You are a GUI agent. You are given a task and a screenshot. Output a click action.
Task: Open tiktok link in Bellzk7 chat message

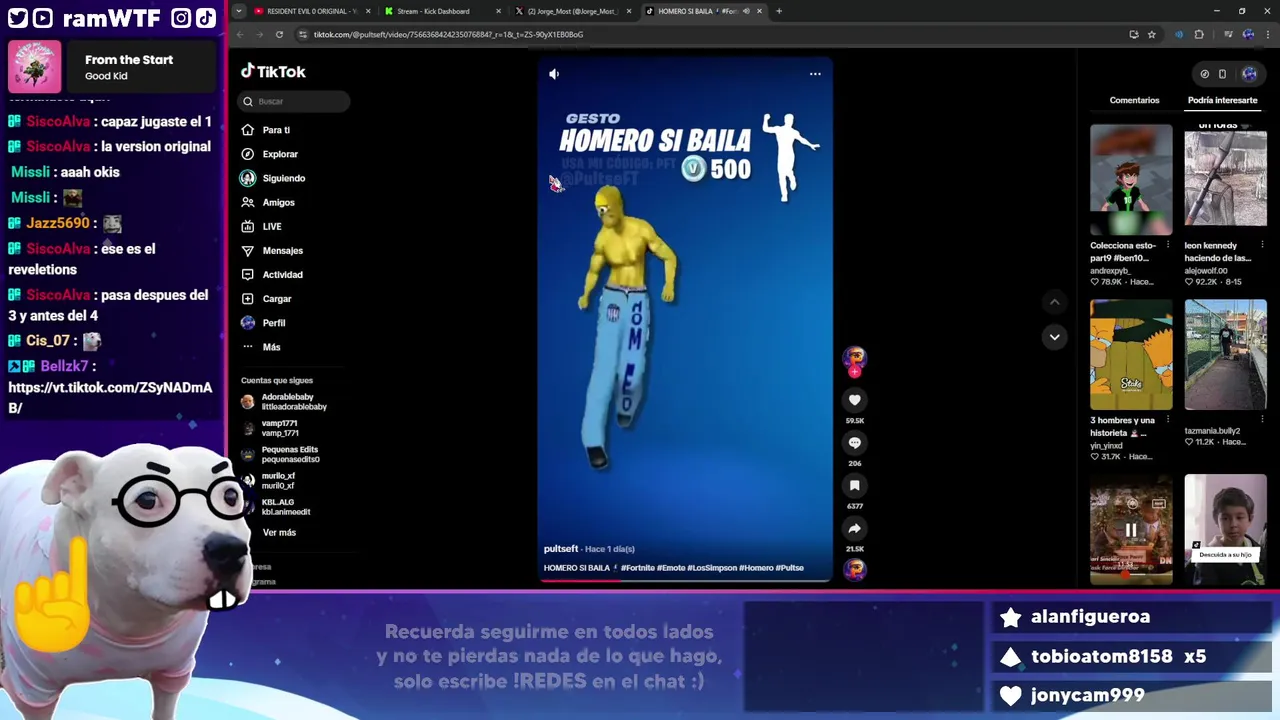[110, 397]
